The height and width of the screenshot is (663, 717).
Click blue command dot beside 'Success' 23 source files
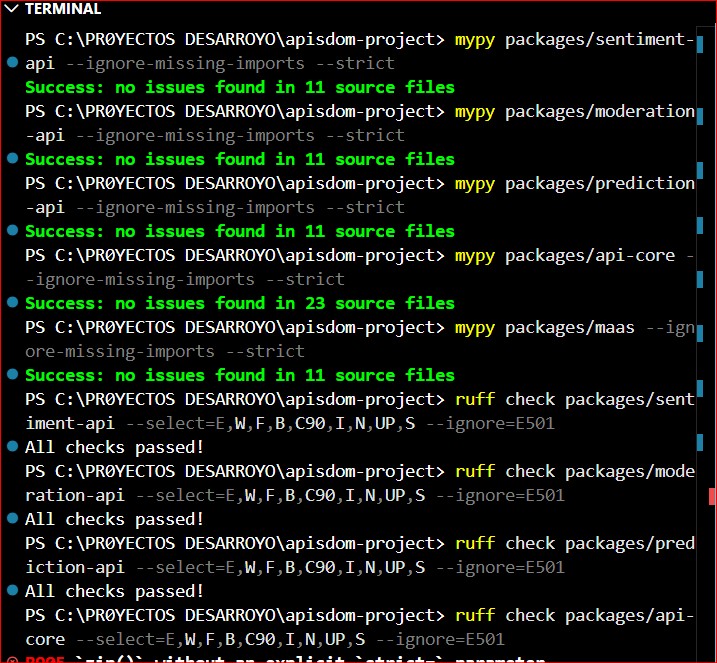[13, 302]
